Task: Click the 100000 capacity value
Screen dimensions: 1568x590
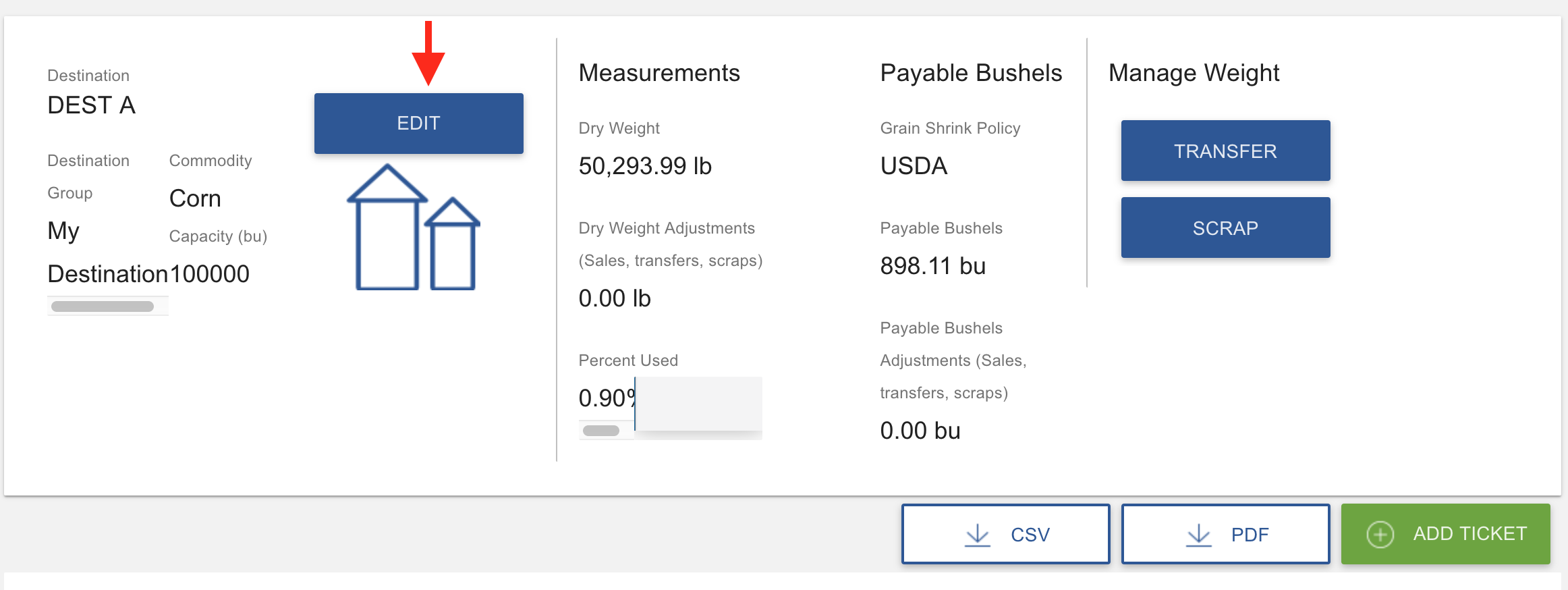Action: tap(209, 274)
